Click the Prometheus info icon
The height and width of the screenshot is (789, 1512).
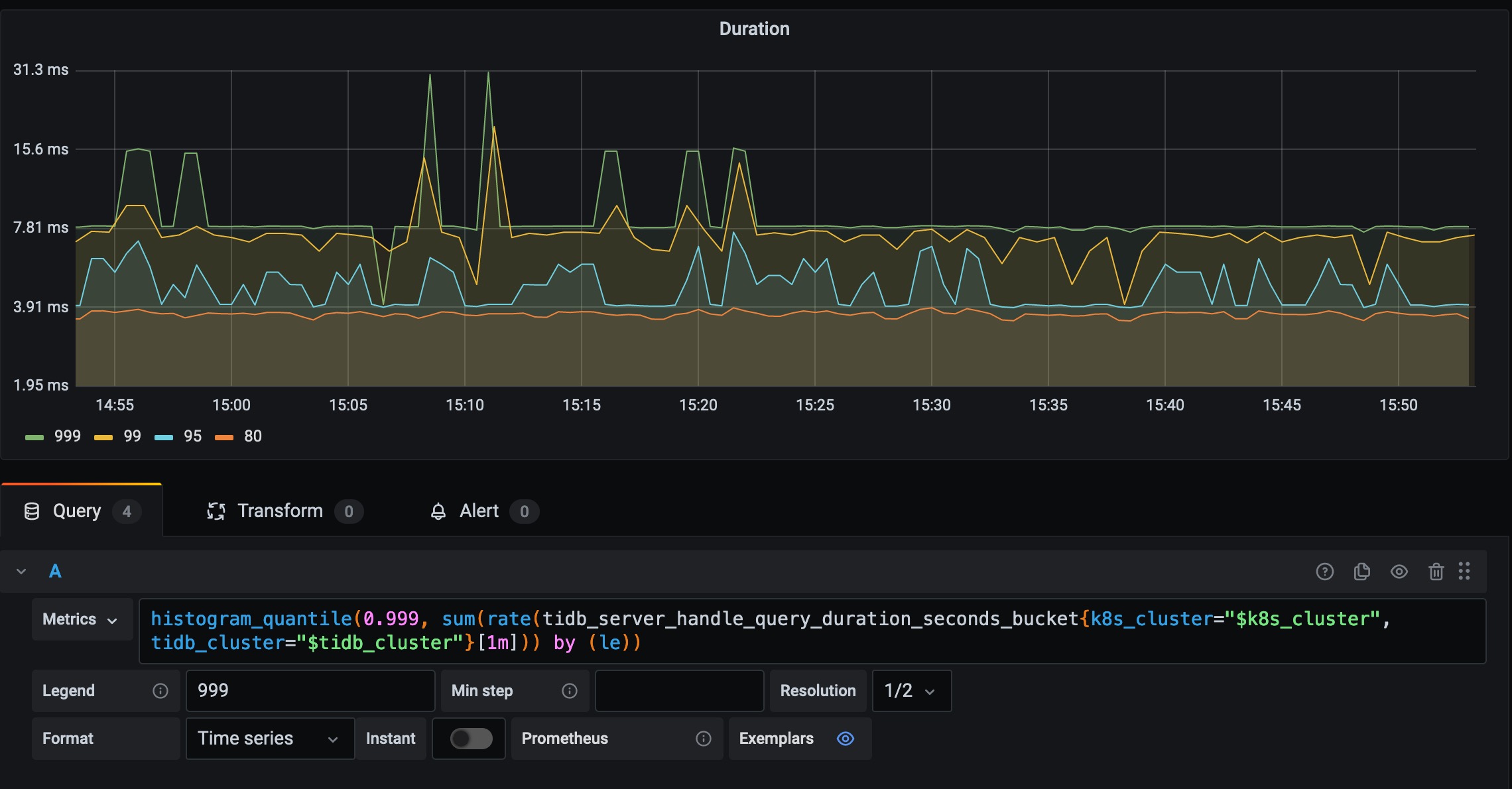[703, 739]
